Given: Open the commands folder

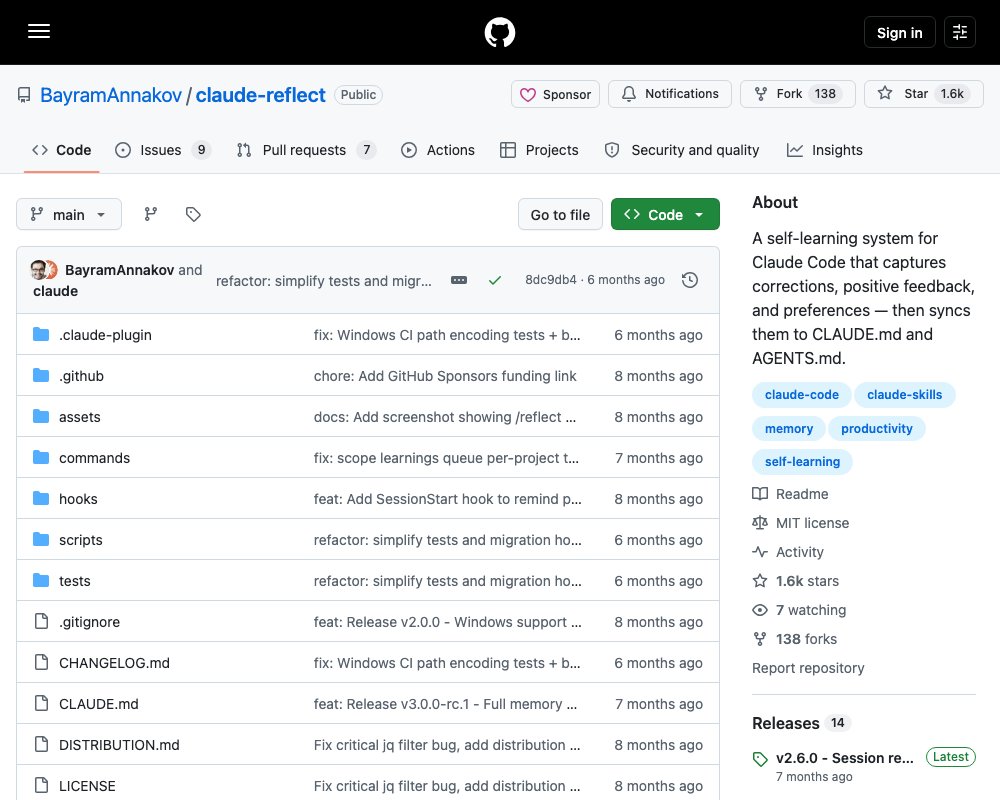Looking at the screenshot, I should (94, 458).
